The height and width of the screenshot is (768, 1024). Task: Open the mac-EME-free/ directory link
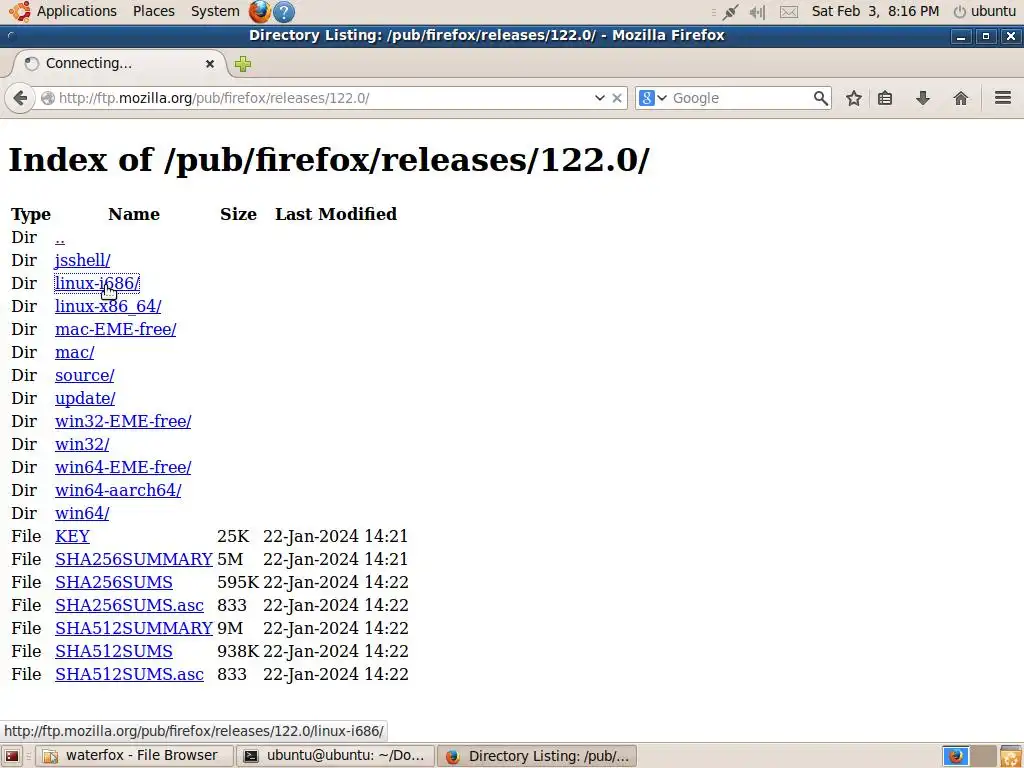116,329
